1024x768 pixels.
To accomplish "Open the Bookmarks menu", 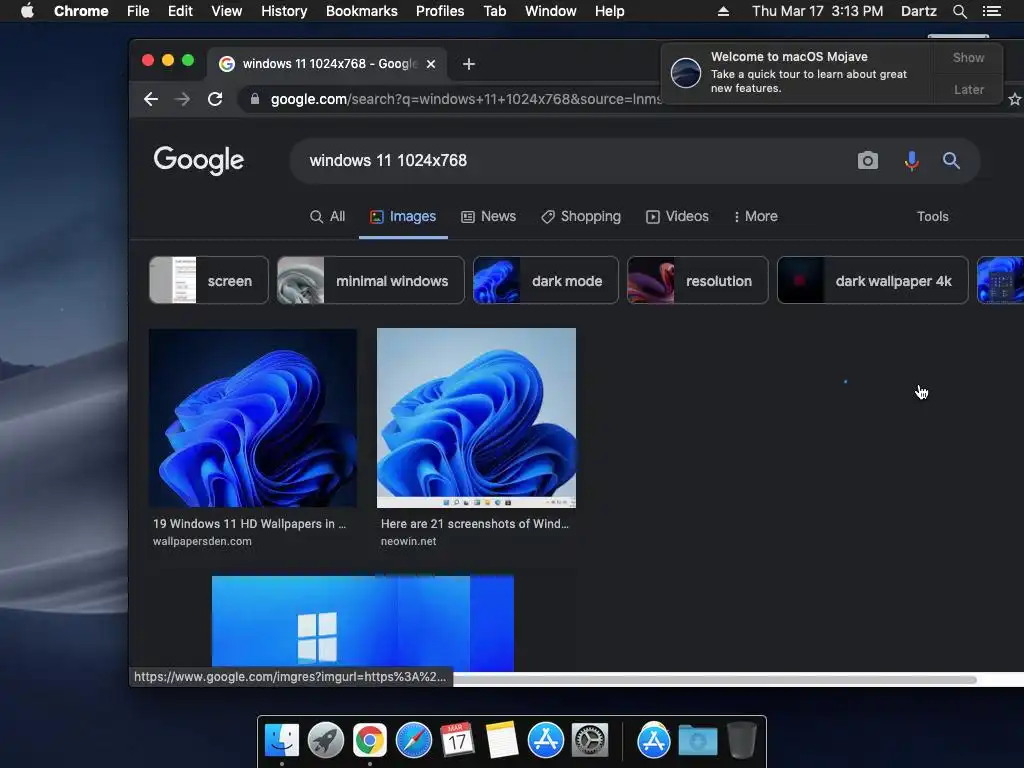I will pyautogui.click(x=362, y=11).
